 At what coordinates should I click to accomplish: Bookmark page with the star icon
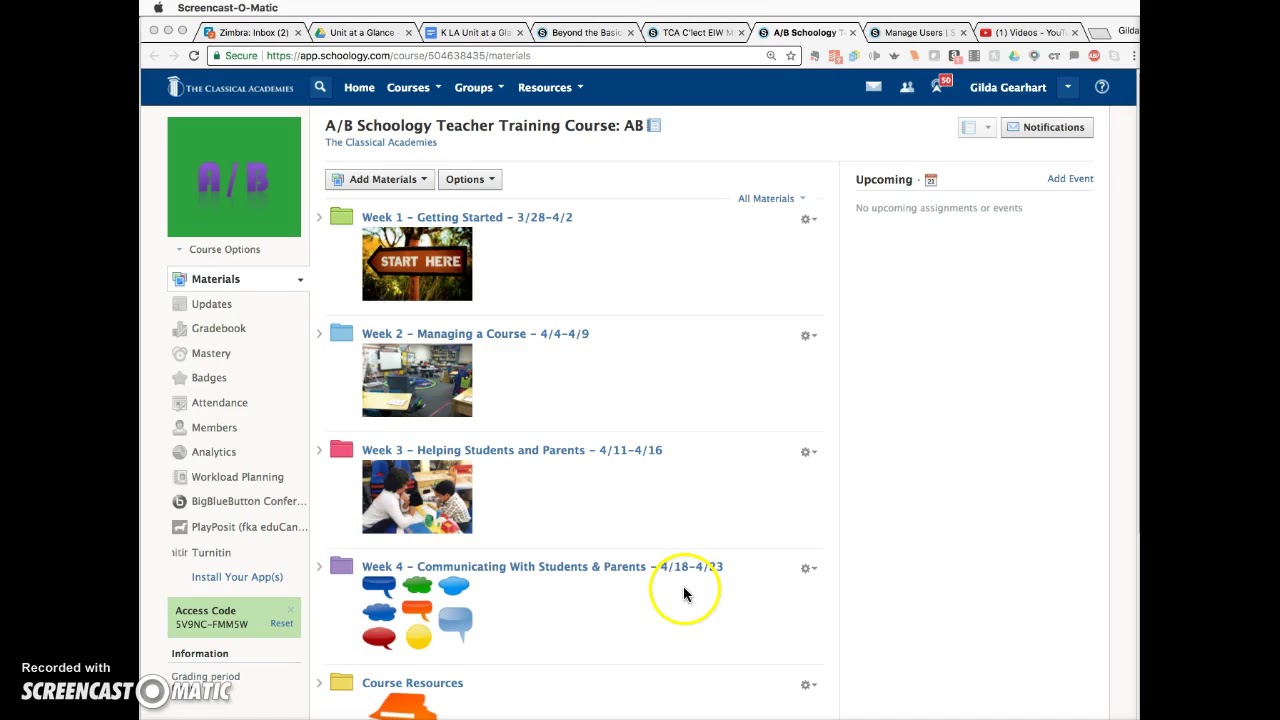[x=790, y=56]
